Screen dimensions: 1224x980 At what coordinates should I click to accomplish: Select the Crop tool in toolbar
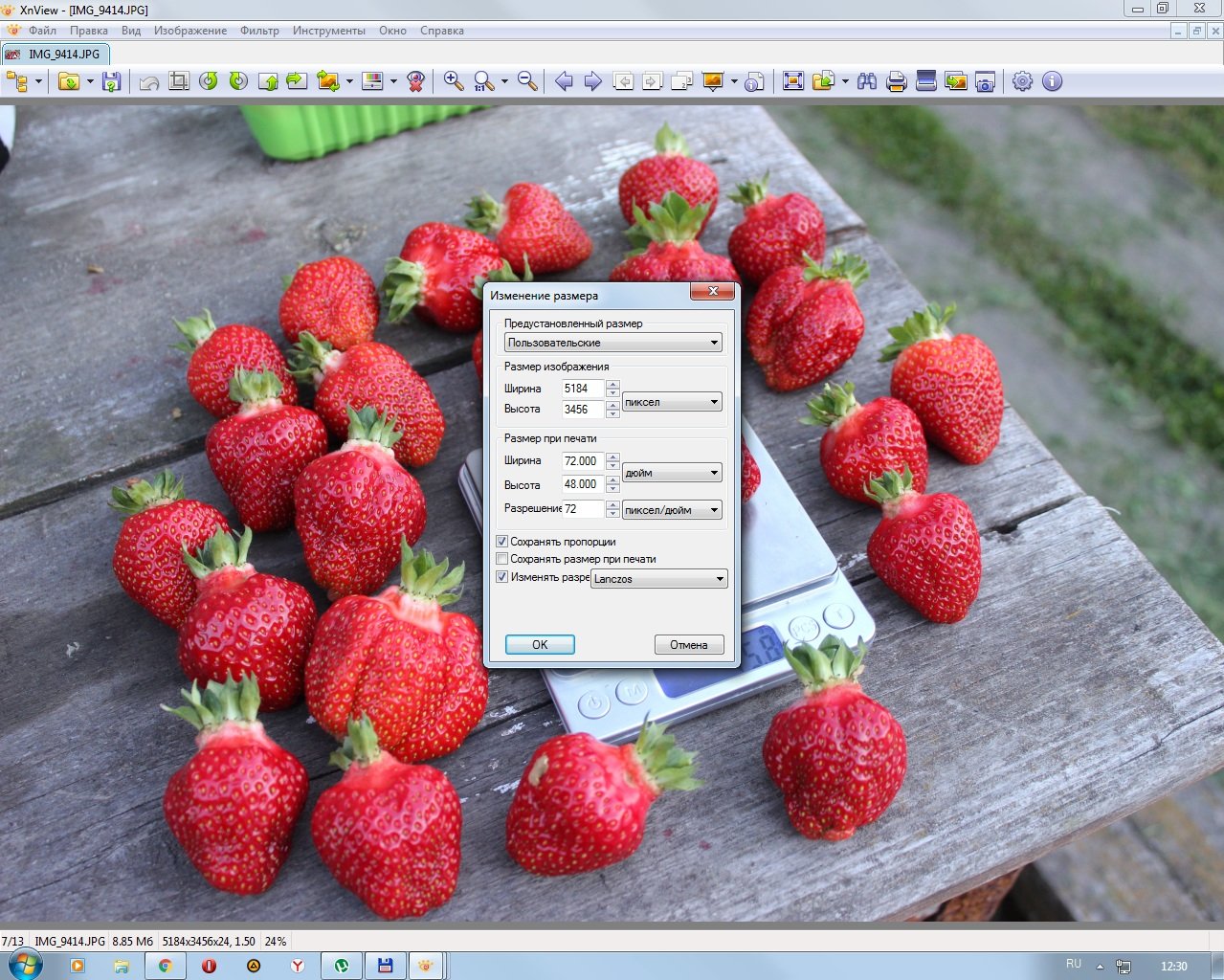(x=179, y=81)
